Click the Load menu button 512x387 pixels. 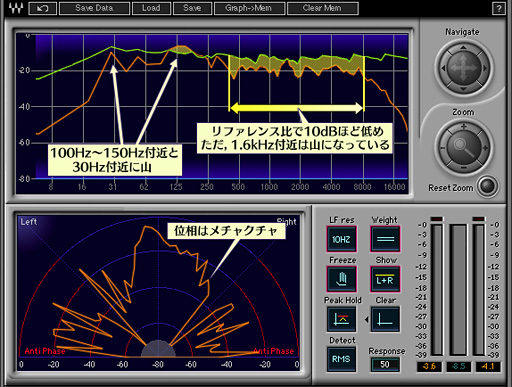coord(151,8)
